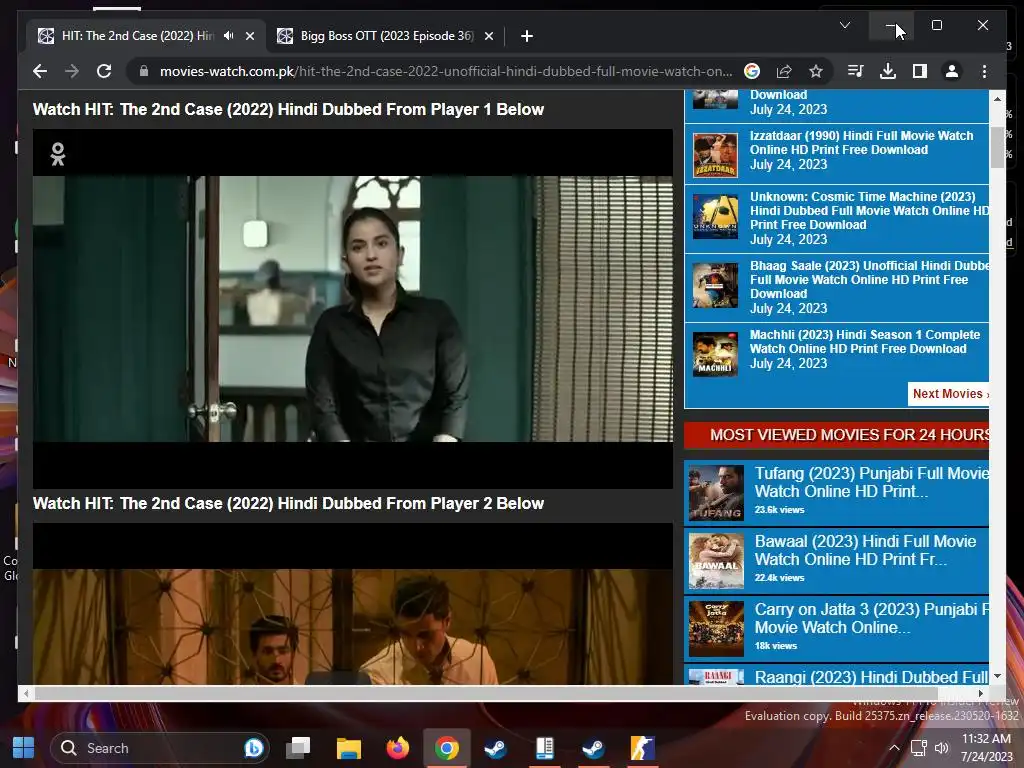Go back to the previous page
Screen dimensions: 1024x768
(x=40, y=71)
